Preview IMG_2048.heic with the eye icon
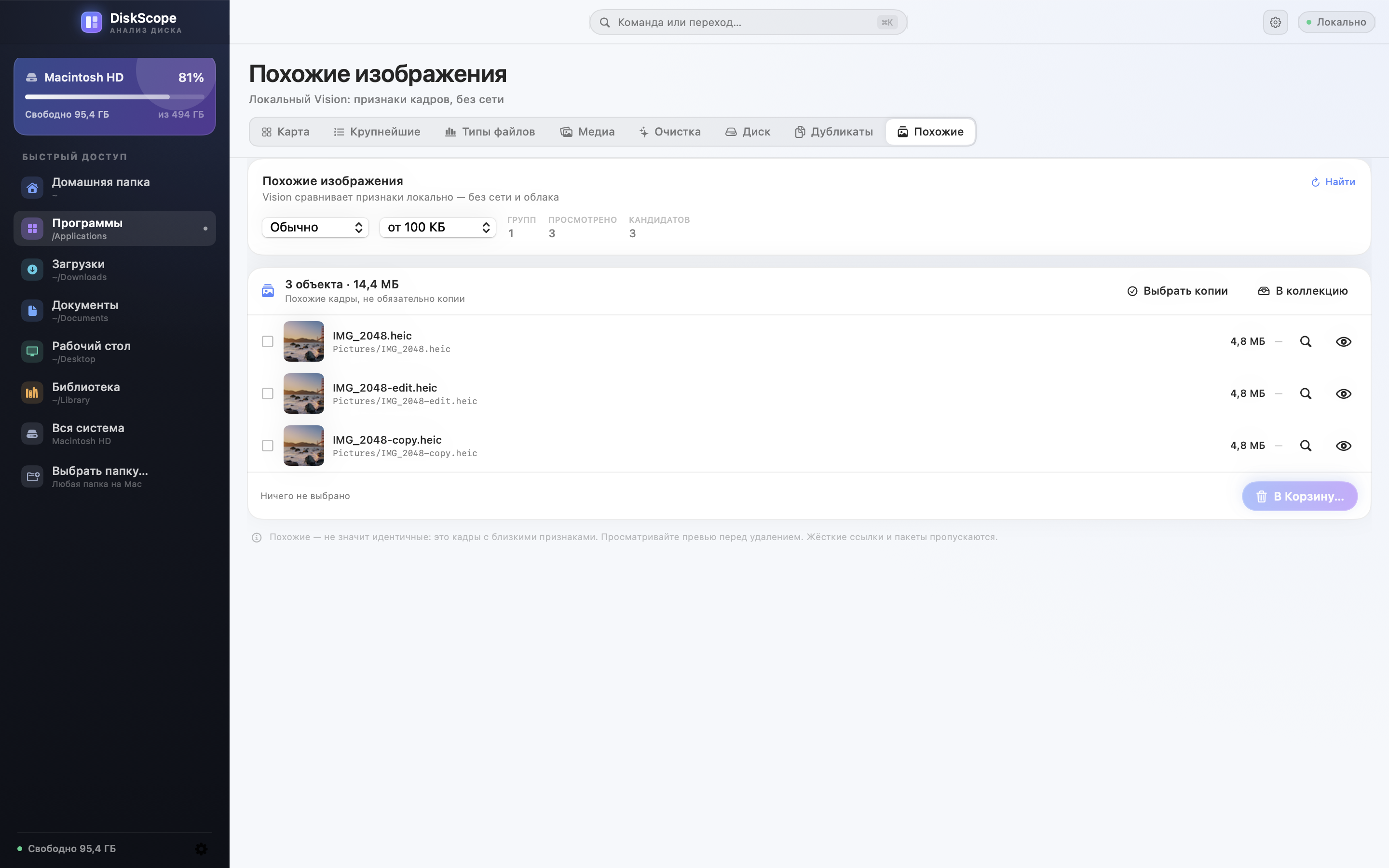Image resolution: width=1389 pixels, height=868 pixels. (x=1344, y=341)
